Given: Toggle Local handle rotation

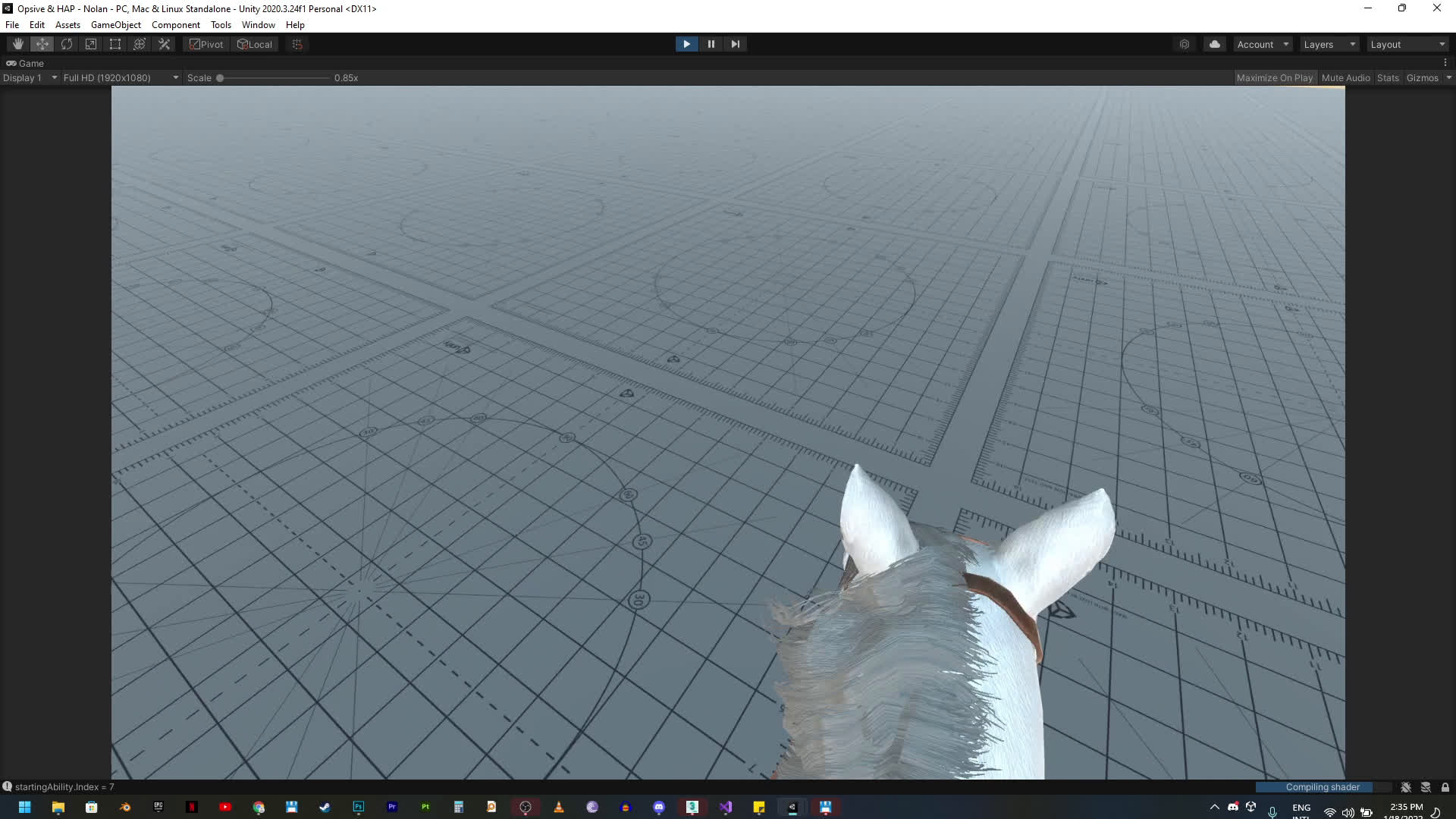Looking at the screenshot, I should tap(255, 44).
